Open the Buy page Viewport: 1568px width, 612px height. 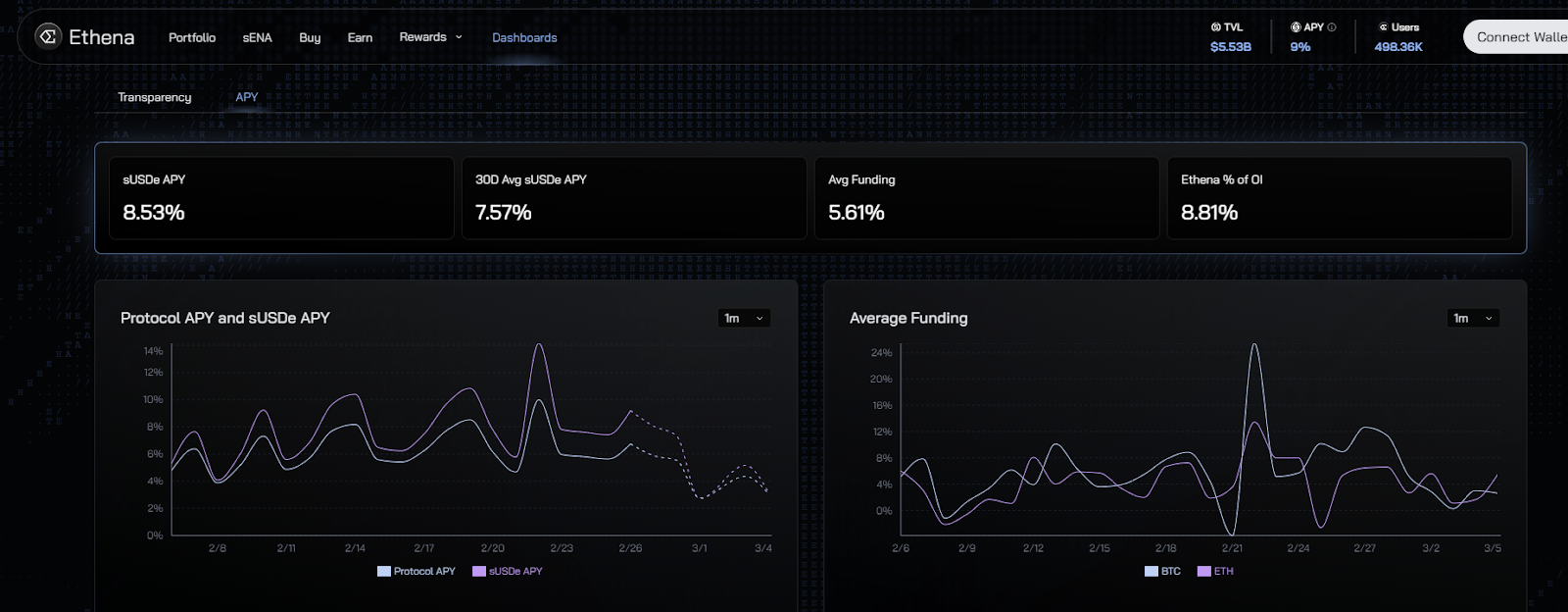tap(310, 37)
